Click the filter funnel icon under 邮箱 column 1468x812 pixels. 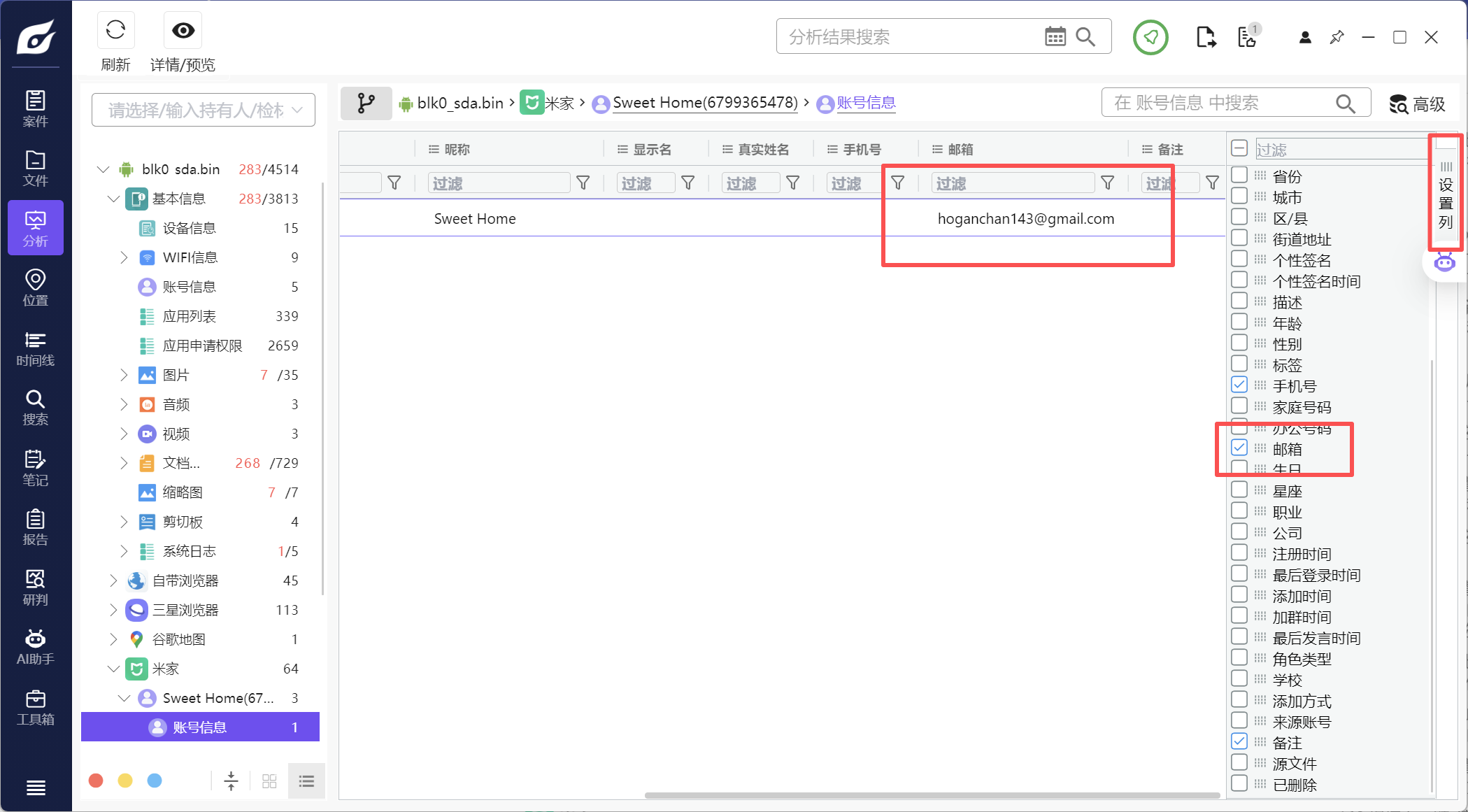tap(1107, 183)
